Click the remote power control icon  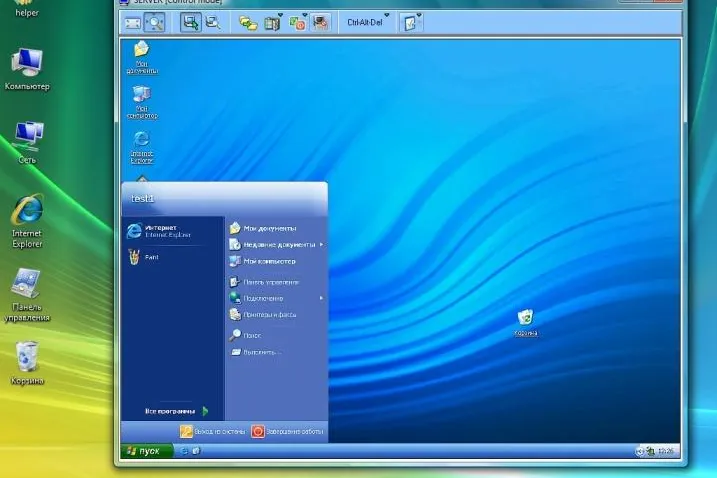(297, 23)
